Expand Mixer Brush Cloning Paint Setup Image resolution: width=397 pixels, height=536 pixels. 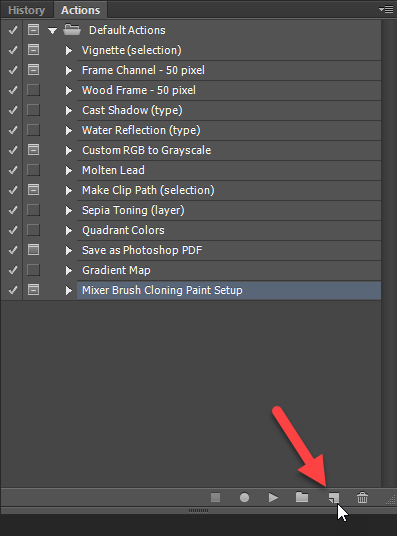pyautogui.click(x=69, y=291)
